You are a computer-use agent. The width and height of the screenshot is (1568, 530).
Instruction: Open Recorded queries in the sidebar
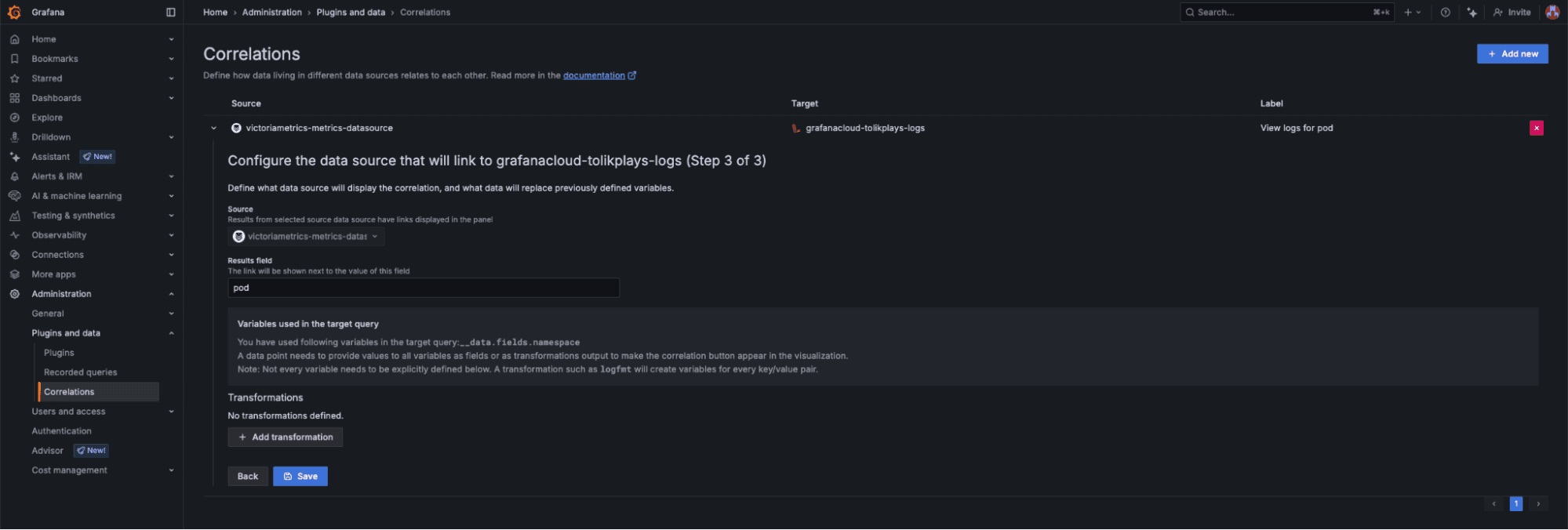pos(80,372)
